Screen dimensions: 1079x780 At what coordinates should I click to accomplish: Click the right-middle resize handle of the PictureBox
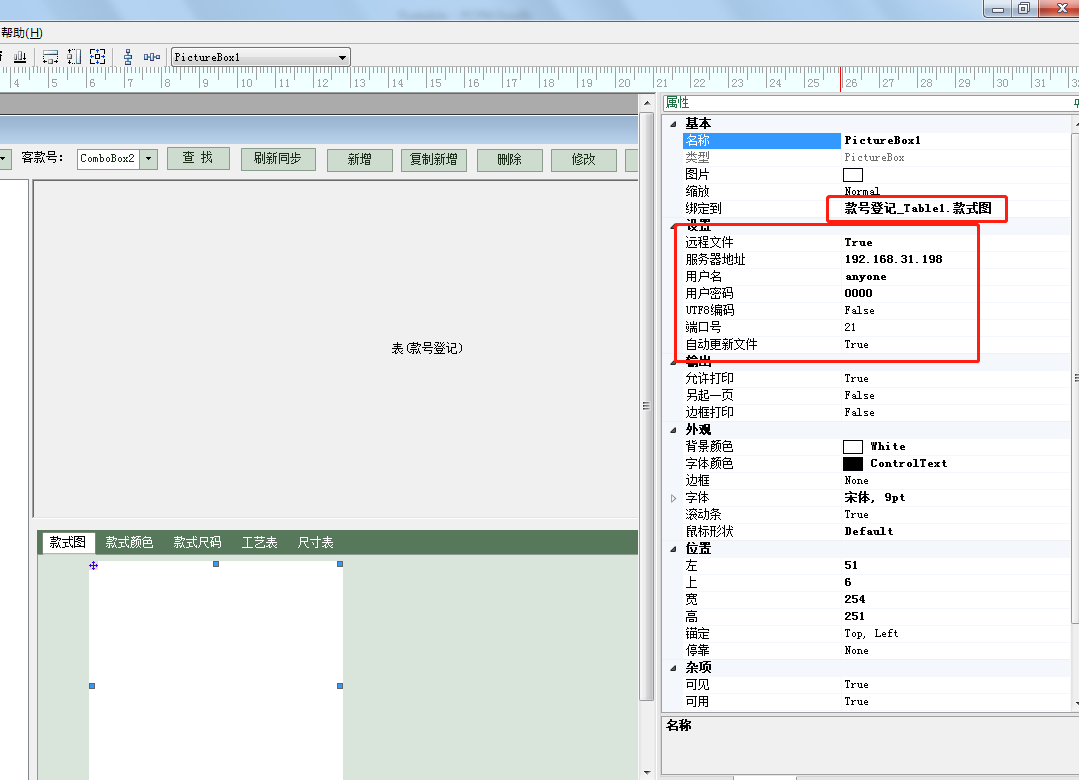point(340,686)
